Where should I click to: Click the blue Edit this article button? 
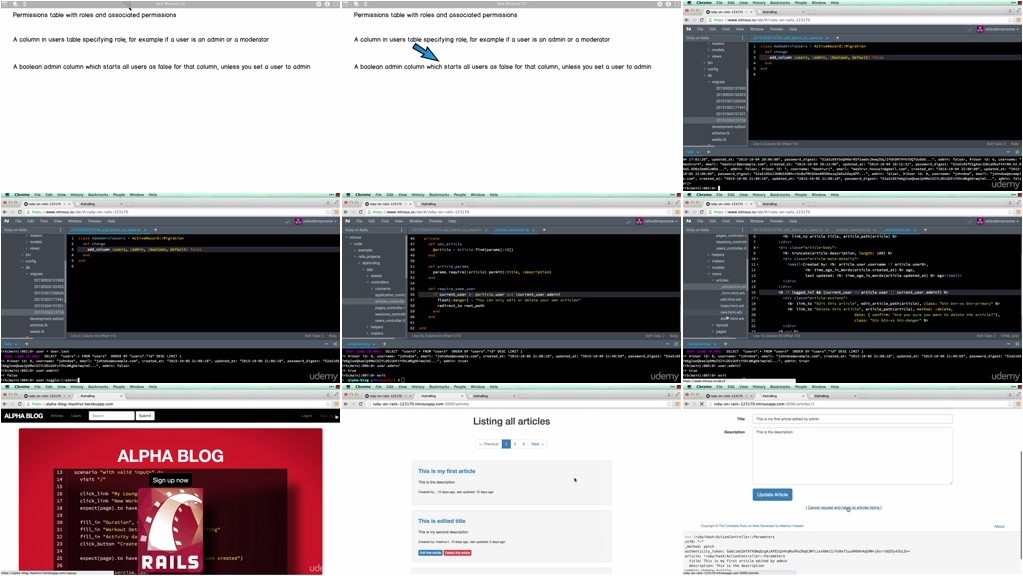coord(430,553)
